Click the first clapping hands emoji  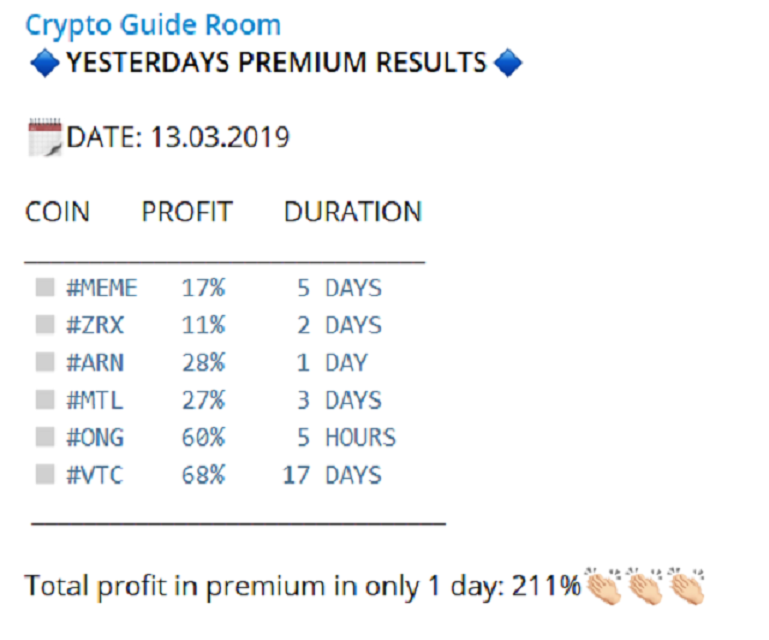click(603, 586)
